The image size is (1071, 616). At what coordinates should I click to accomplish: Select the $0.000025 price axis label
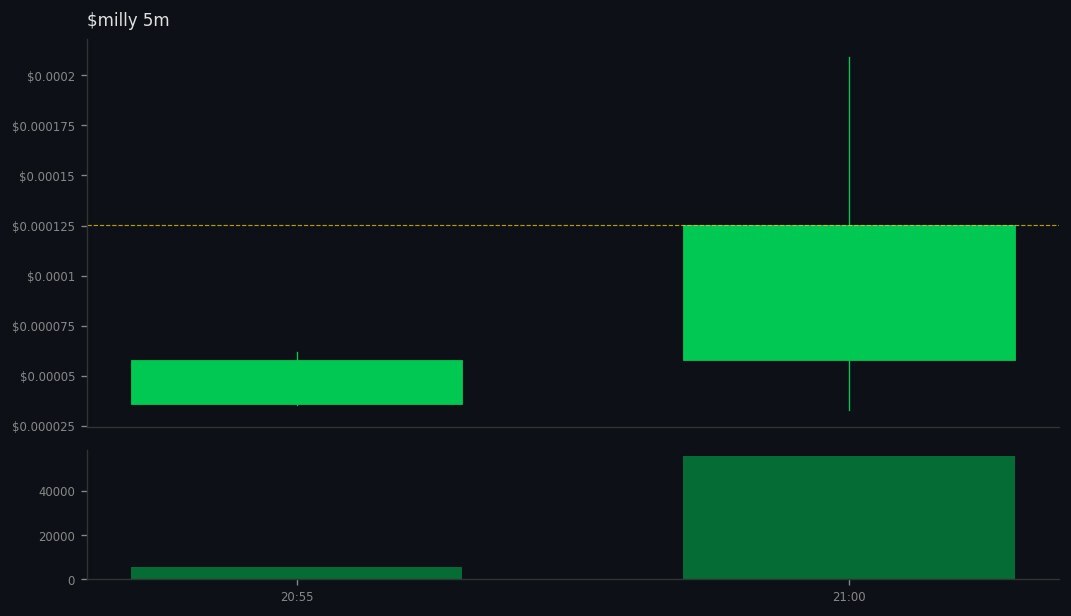(44, 426)
